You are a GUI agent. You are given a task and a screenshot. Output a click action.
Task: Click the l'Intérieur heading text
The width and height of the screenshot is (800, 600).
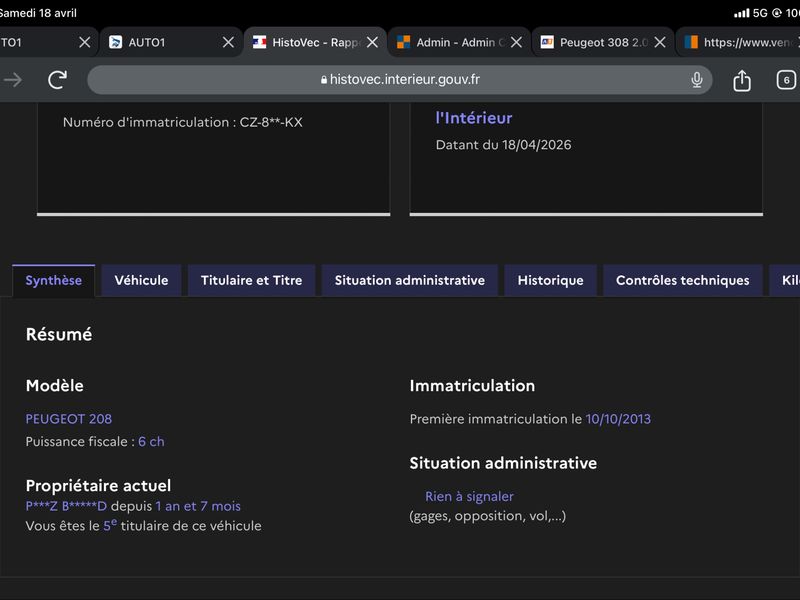[x=474, y=118]
